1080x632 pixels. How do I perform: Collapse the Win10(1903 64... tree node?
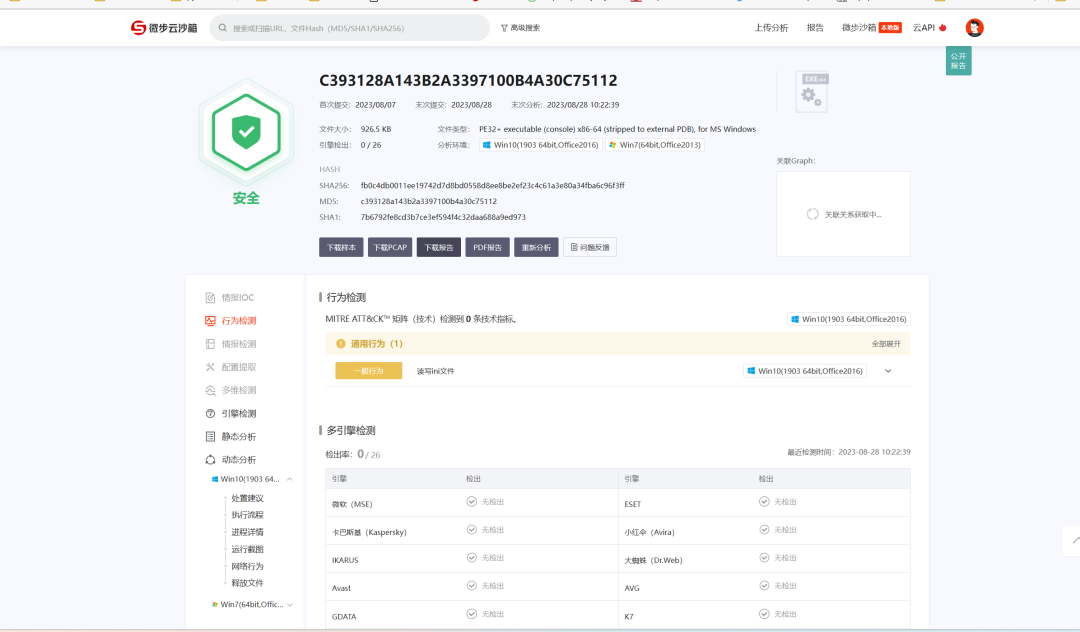pos(290,479)
